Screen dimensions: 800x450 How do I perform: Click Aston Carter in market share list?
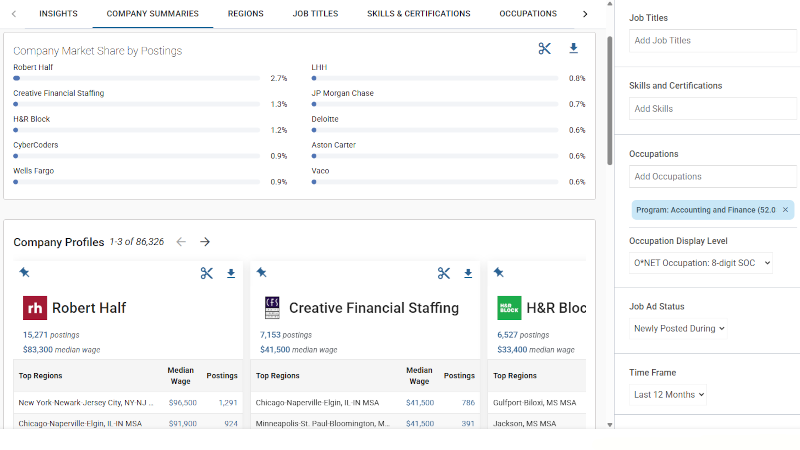(x=334, y=145)
